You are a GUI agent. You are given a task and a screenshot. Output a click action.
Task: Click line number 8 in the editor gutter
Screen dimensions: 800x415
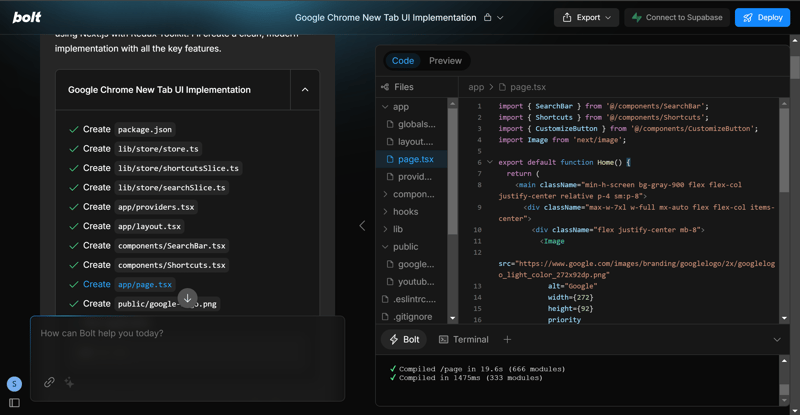(x=479, y=185)
